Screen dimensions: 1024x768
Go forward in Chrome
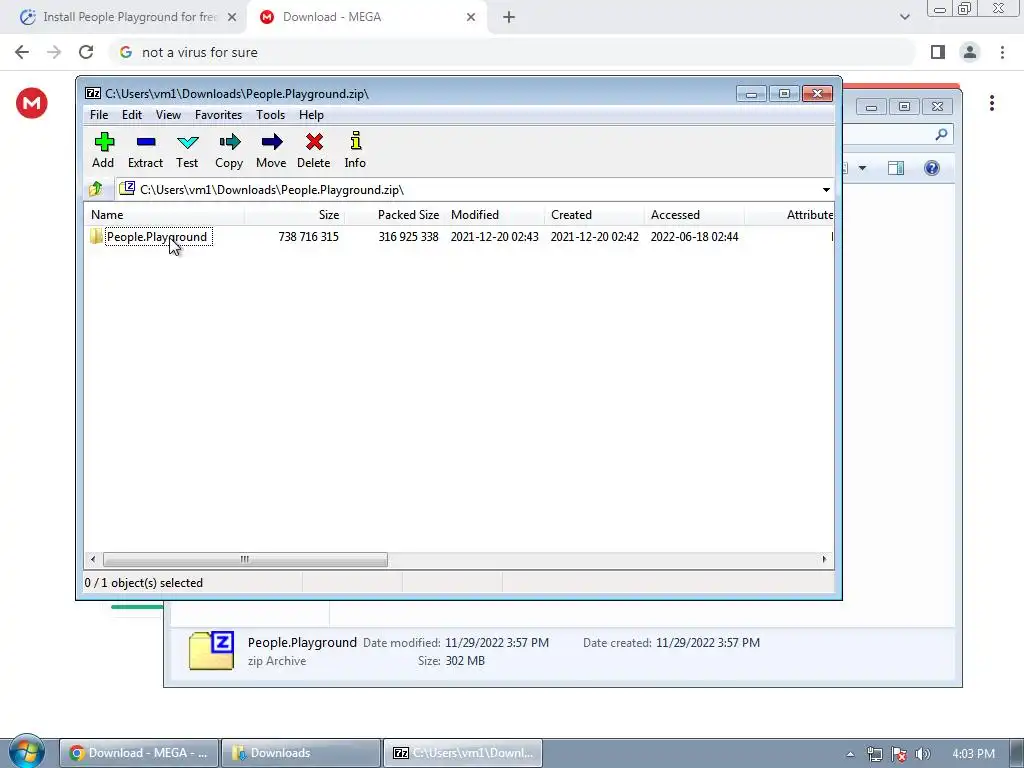coord(54,52)
